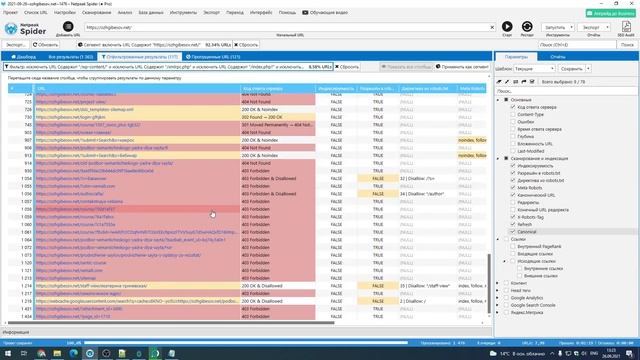
Task: Click the arrow share icon in parameters toolbar
Action: pyautogui.click(x=524, y=82)
